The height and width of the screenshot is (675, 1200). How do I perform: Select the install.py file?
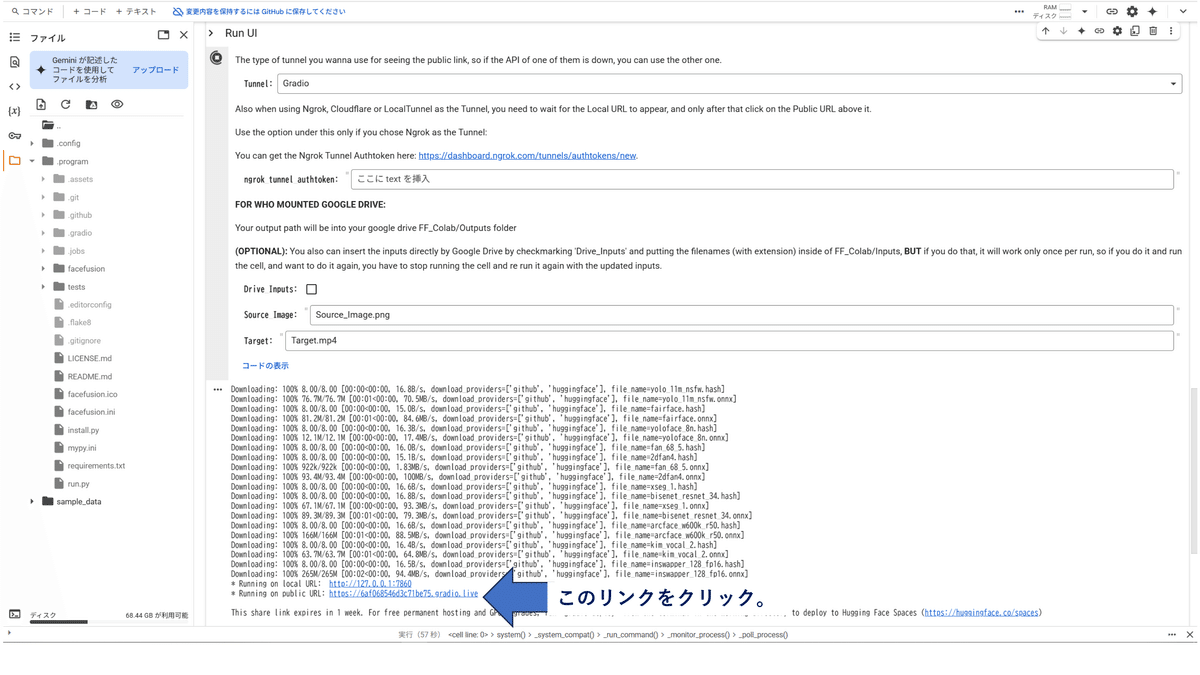(x=83, y=430)
